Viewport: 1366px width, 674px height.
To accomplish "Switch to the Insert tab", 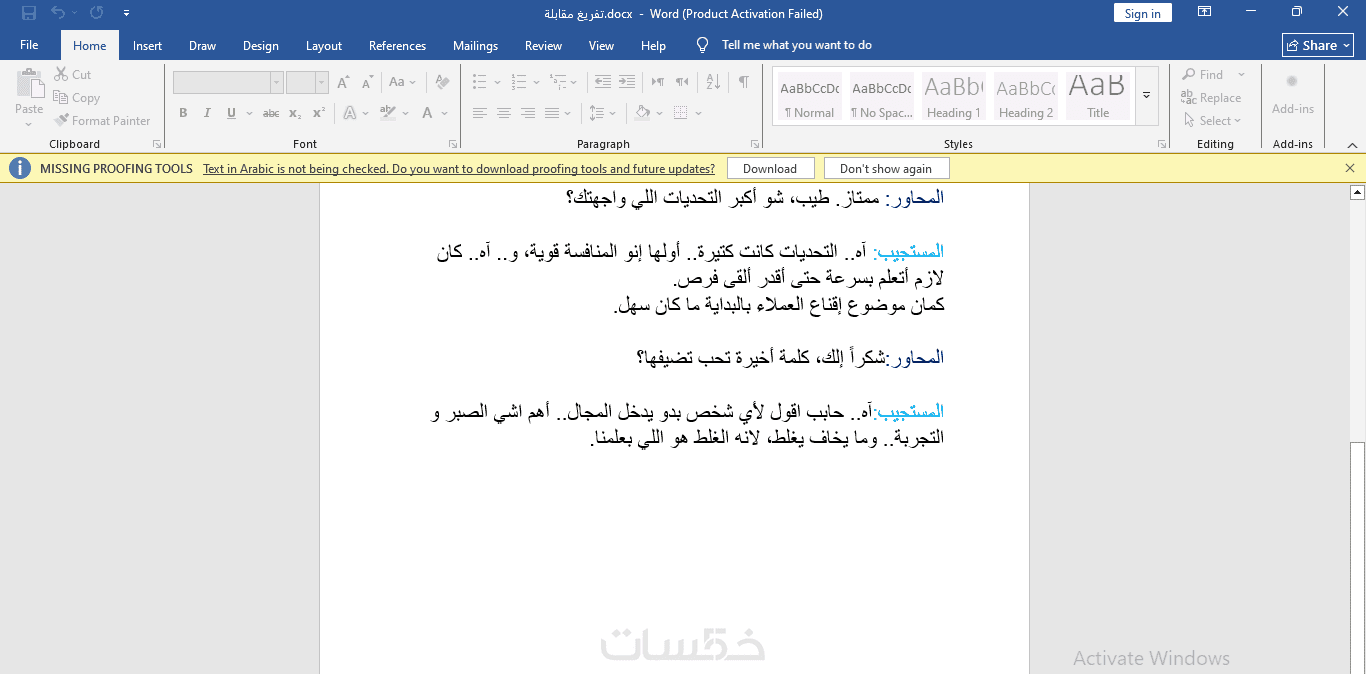I will pos(147,45).
